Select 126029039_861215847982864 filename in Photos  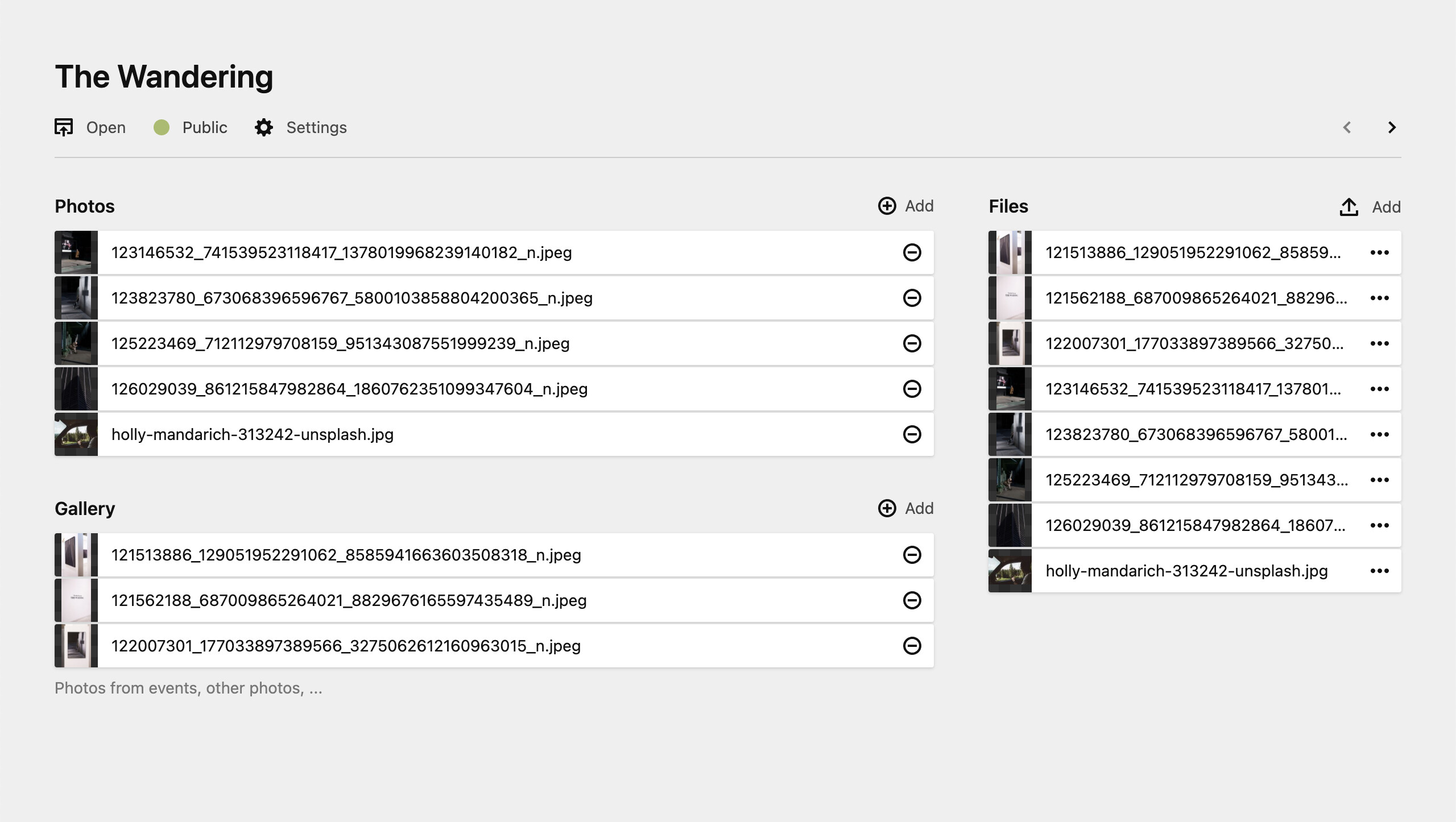pos(350,389)
